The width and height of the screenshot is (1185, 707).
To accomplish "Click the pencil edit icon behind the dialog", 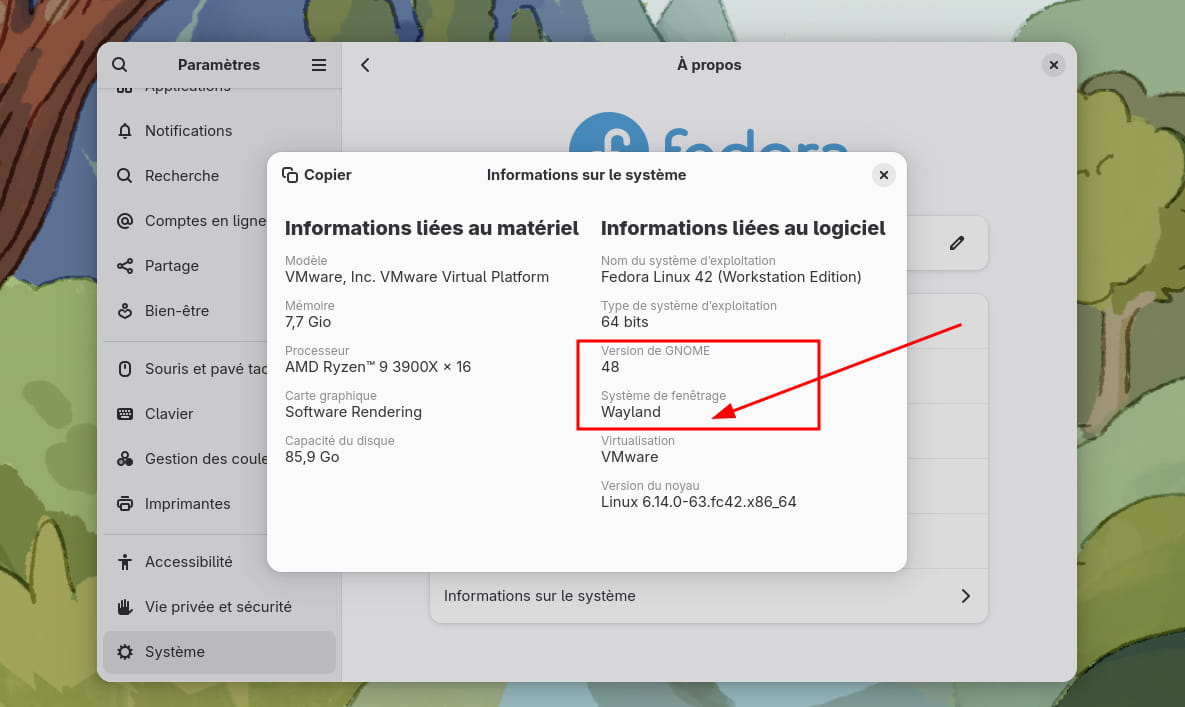I will [957, 243].
